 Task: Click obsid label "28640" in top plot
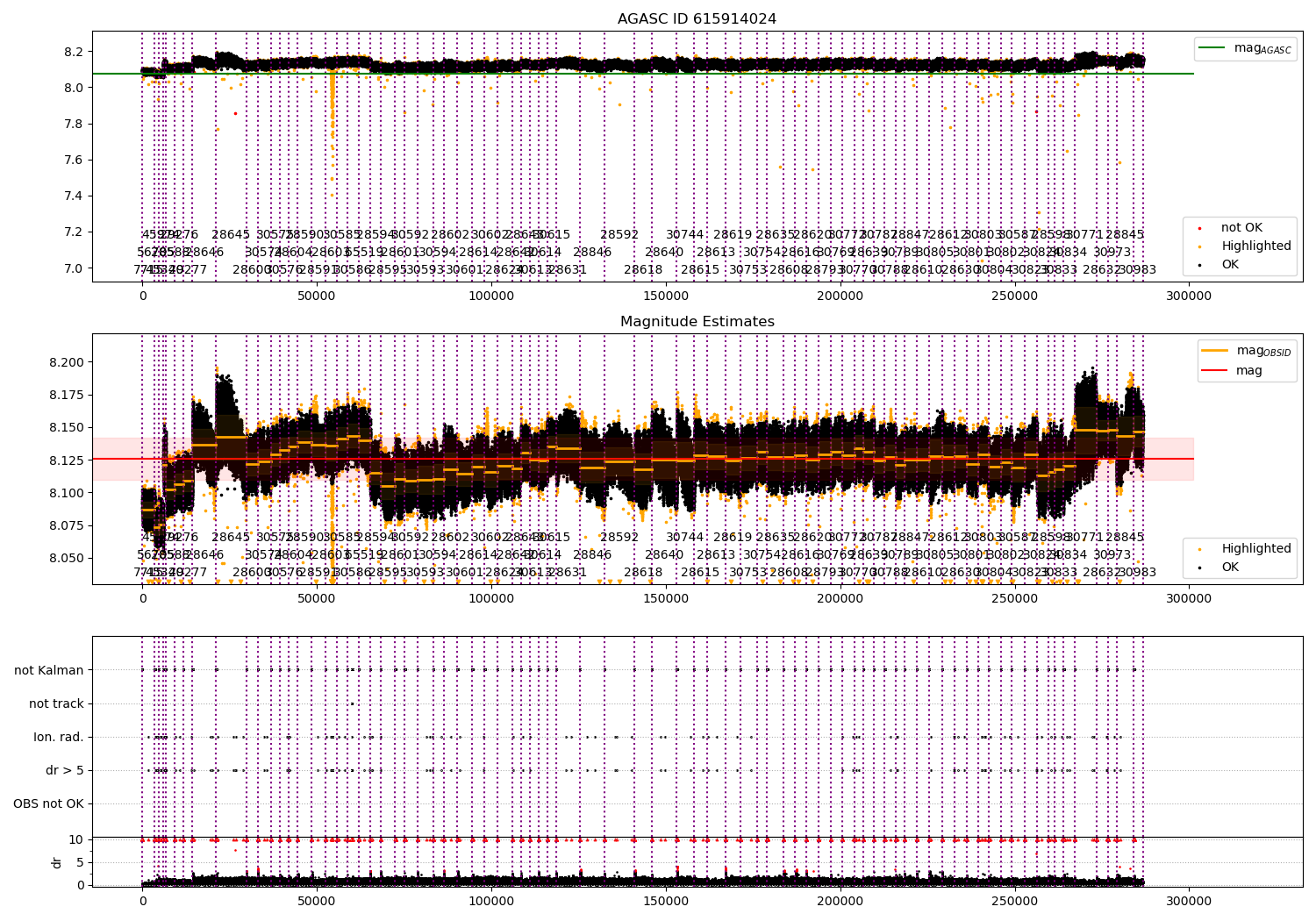pyautogui.click(x=664, y=253)
